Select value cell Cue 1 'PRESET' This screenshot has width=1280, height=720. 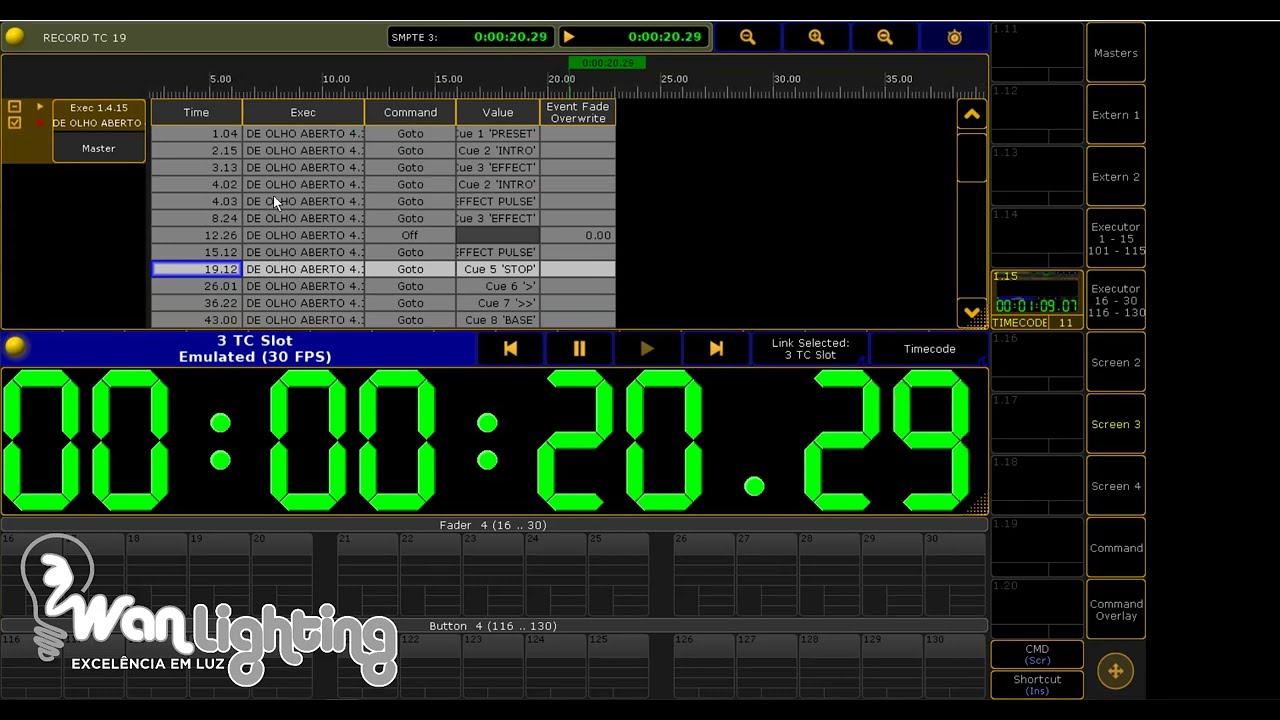[x=498, y=133]
